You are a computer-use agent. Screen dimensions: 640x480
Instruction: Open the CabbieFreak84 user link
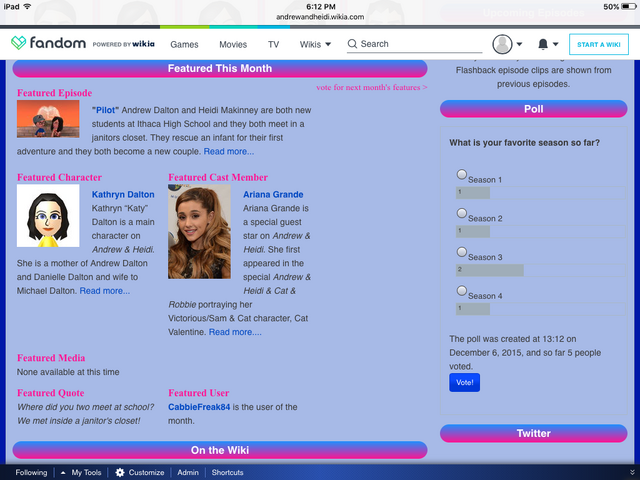[199, 407]
